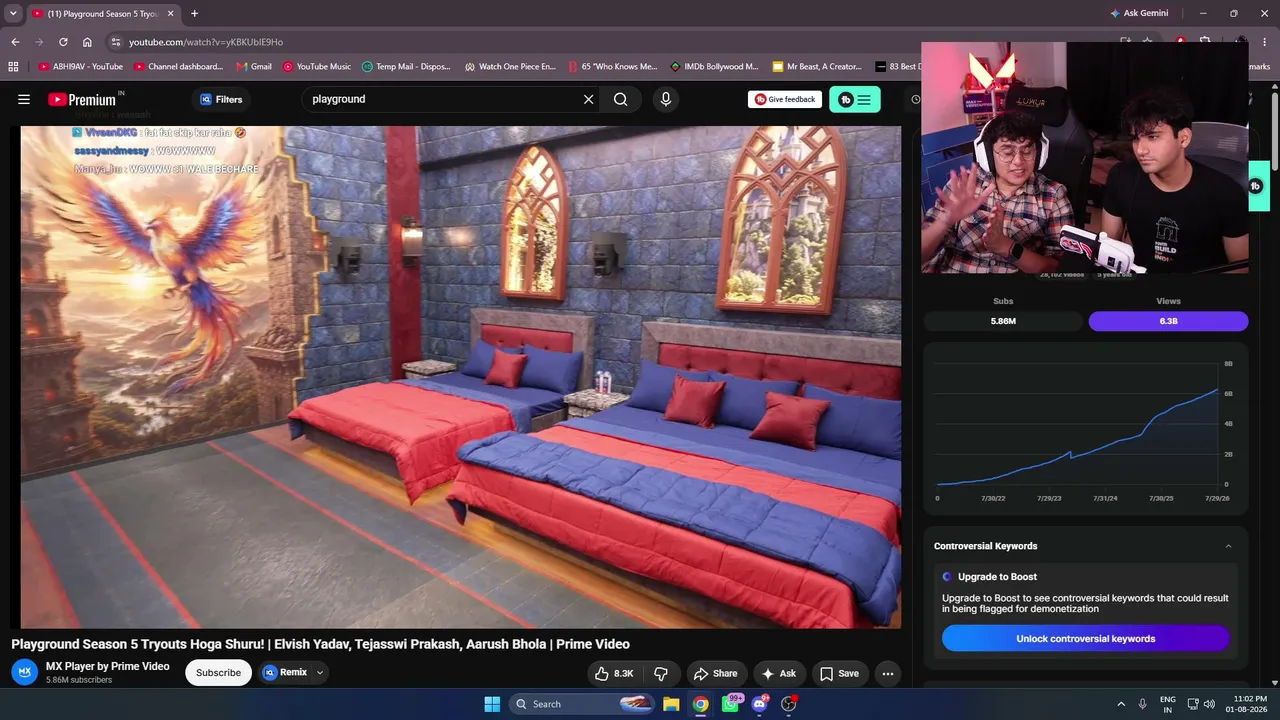Open MX Player channel avatar
Screen dimensions: 1280x720
pyautogui.click(x=25, y=672)
